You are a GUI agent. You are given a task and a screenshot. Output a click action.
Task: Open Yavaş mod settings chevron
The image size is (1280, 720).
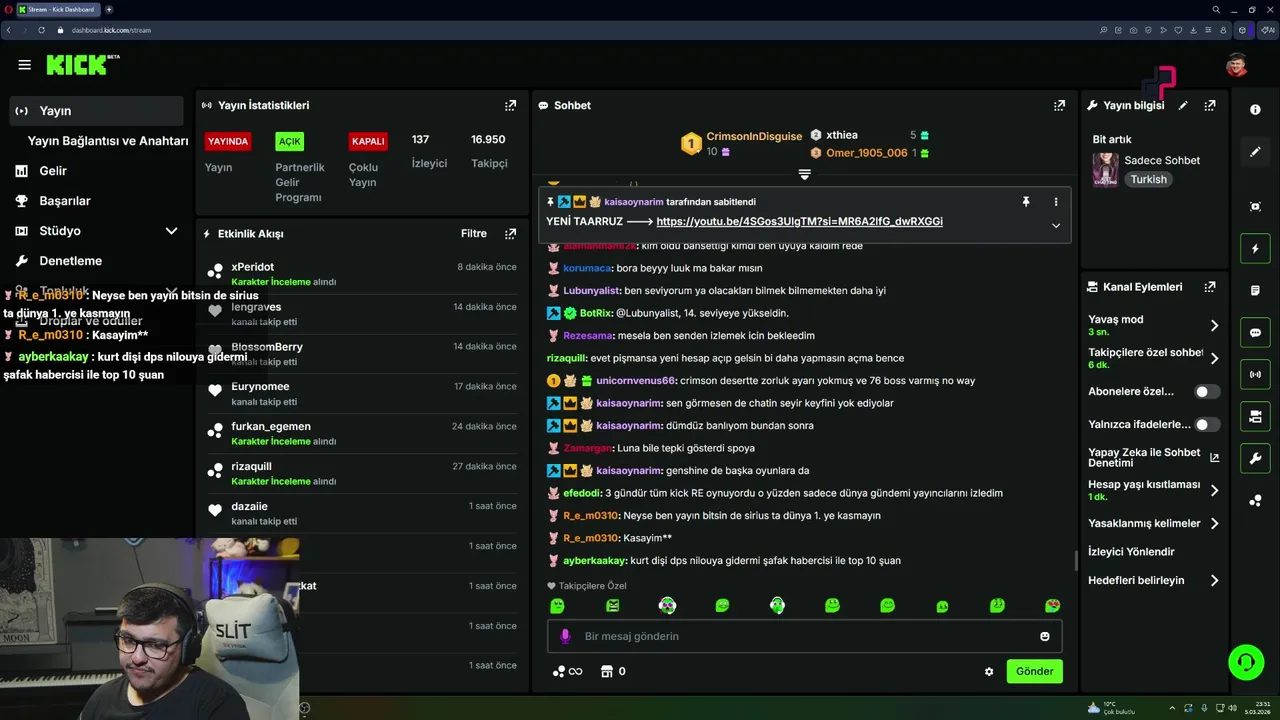1214,326
